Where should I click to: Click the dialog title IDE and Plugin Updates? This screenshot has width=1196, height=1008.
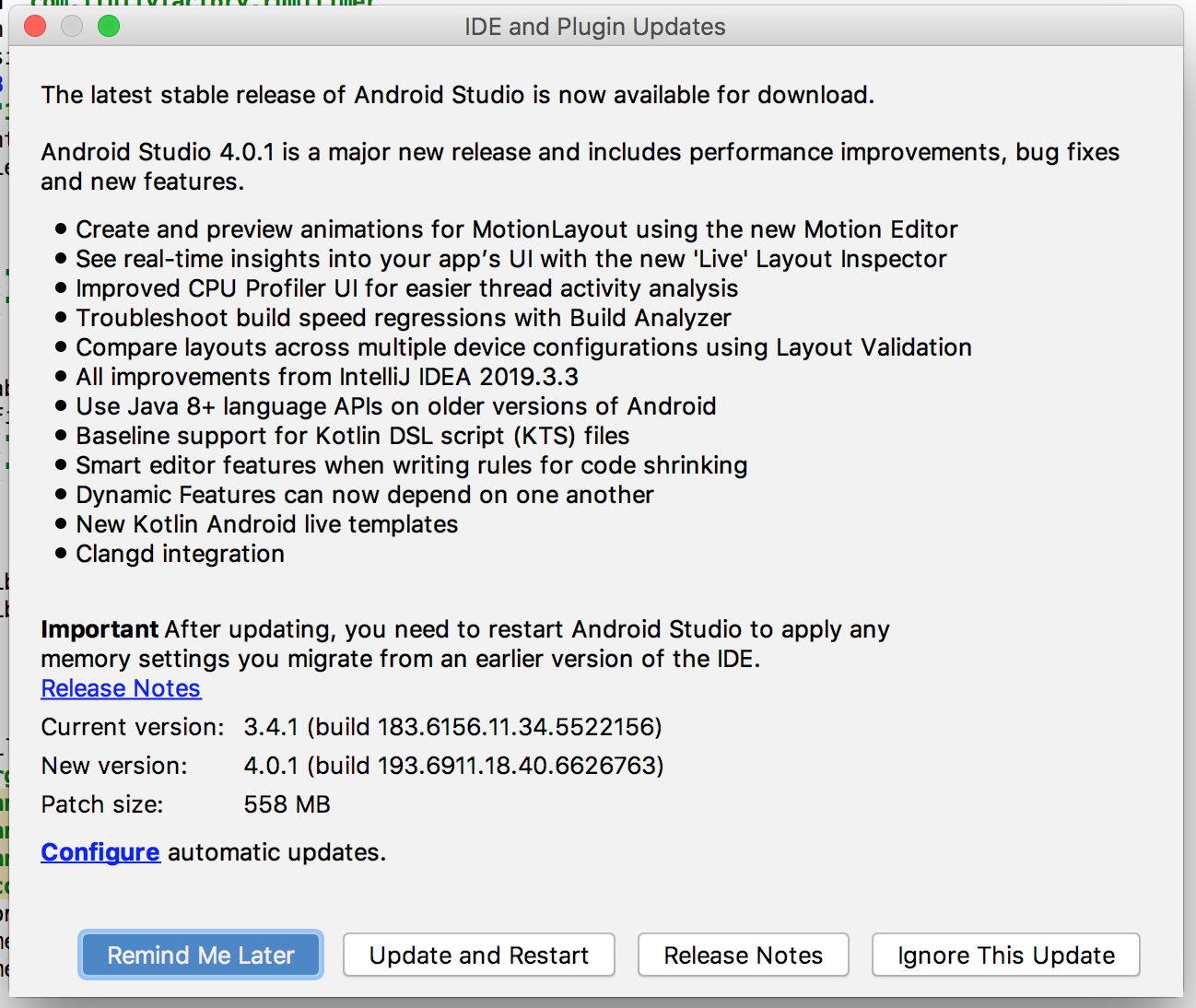click(x=595, y=27)
